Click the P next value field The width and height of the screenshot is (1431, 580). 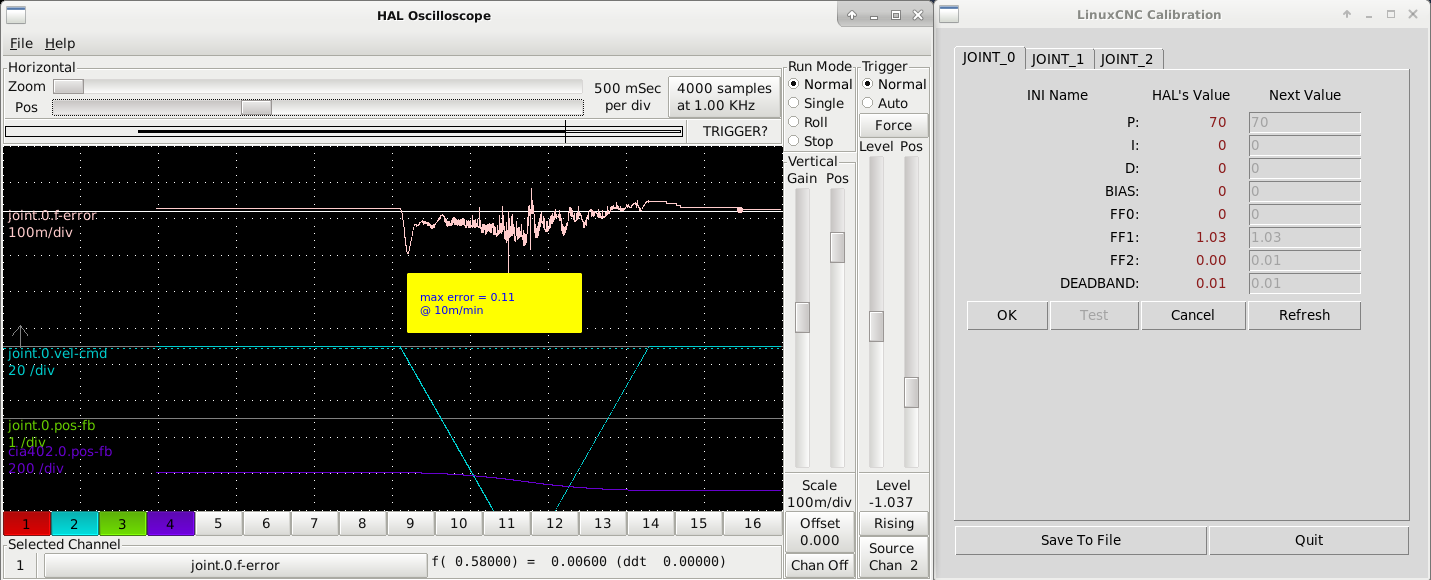tap(1304, 123)
